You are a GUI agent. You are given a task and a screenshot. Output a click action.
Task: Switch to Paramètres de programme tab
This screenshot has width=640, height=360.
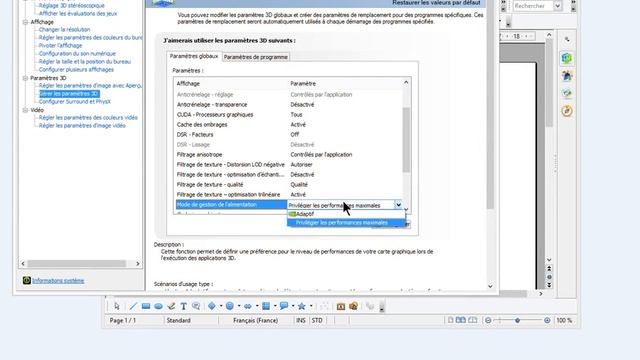(256, 57)
